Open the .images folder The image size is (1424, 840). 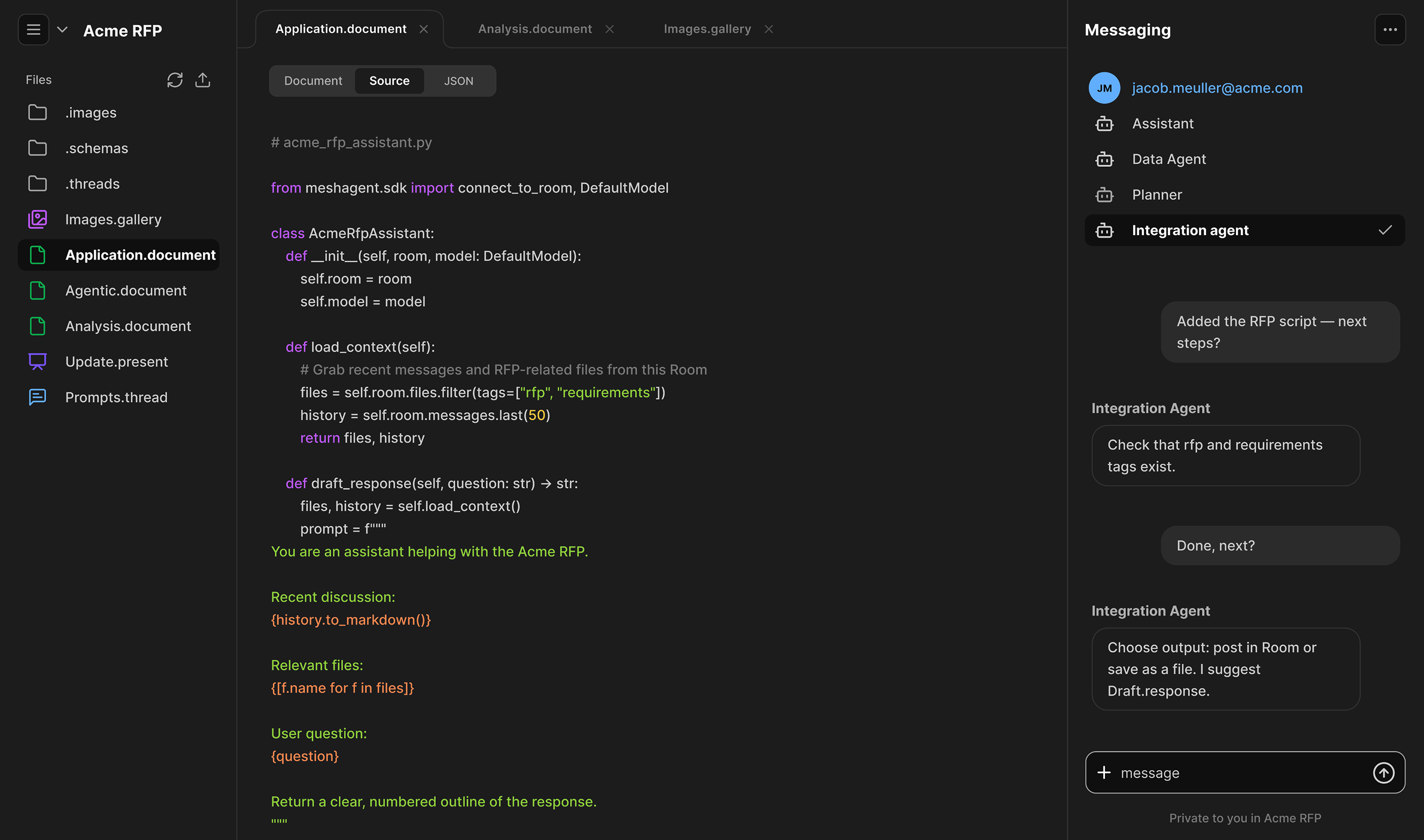pyautogui.click(x=91, y=112)
